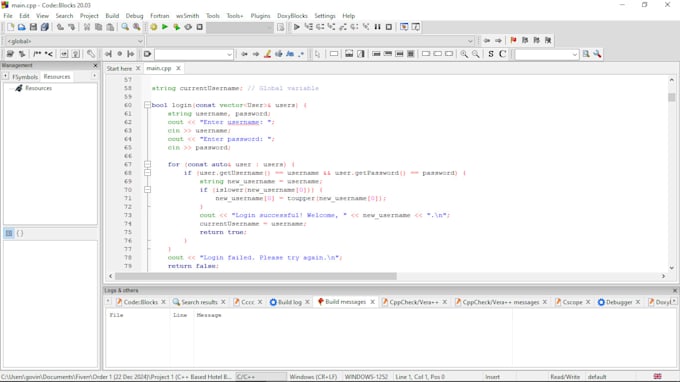680x382 pixels.
Task: Select the main.cpp editor tab
Action: tap(159, 69)
